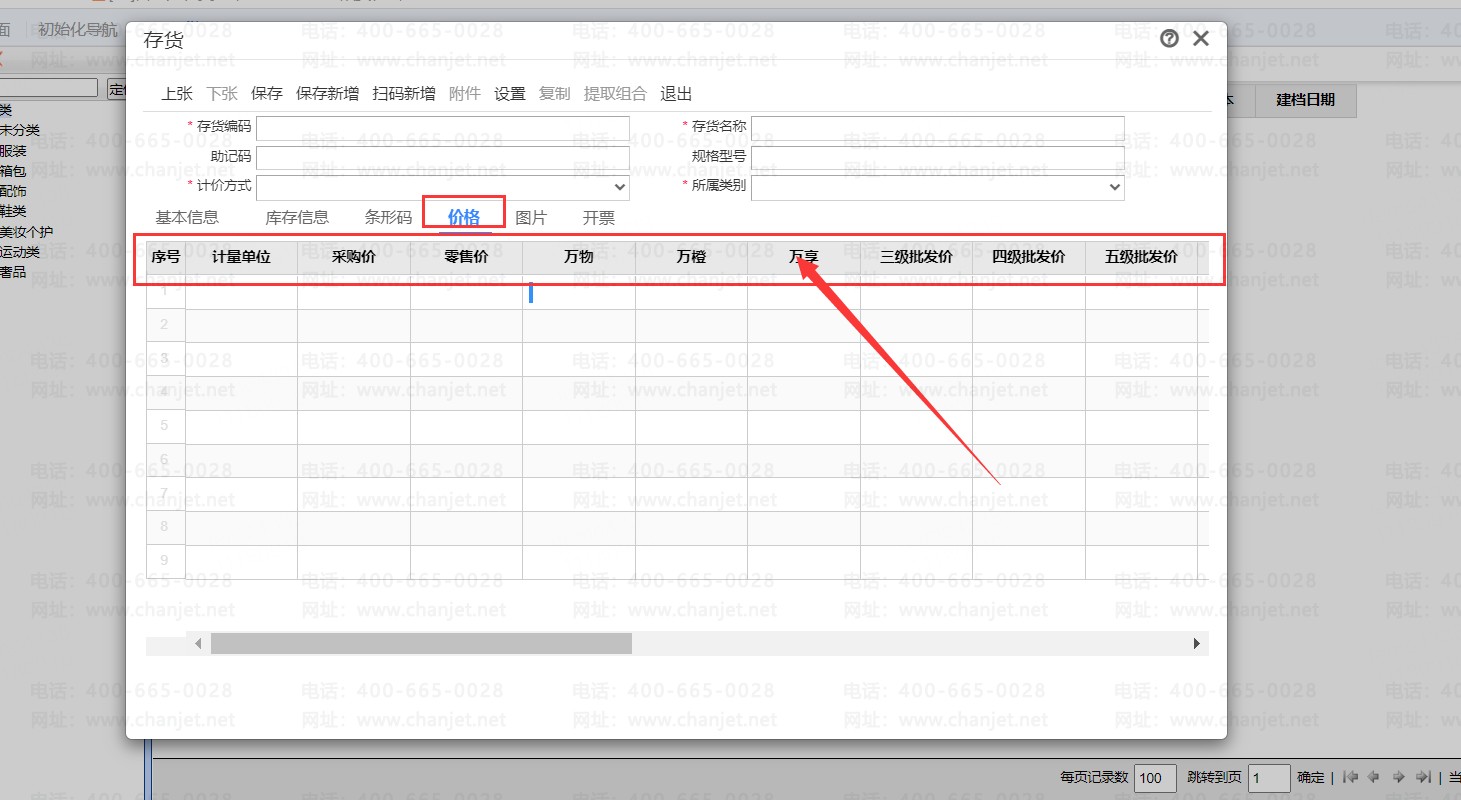Click 附件 in the toolbar
1461x800 pixels.
coord(465,94)
